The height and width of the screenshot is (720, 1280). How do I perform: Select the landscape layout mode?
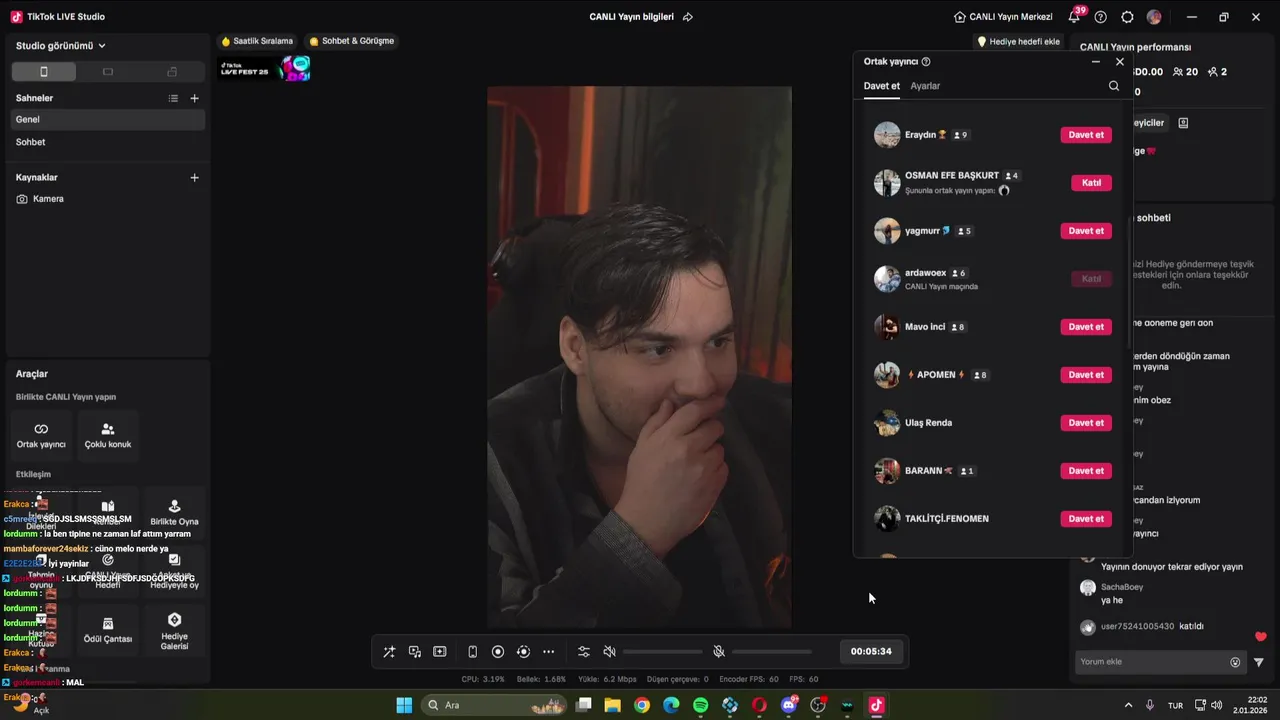(108, 72)
